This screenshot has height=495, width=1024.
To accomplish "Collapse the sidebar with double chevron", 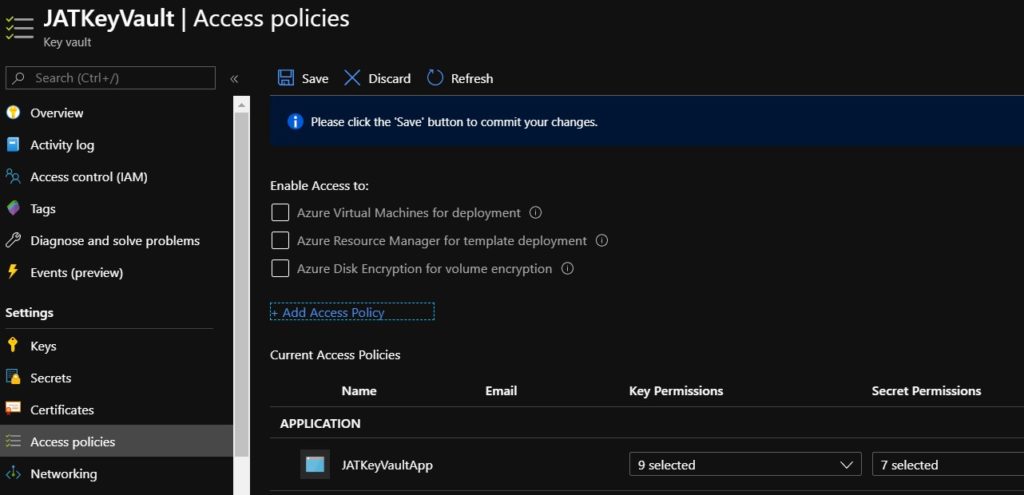I will click(x=234, y=78).
